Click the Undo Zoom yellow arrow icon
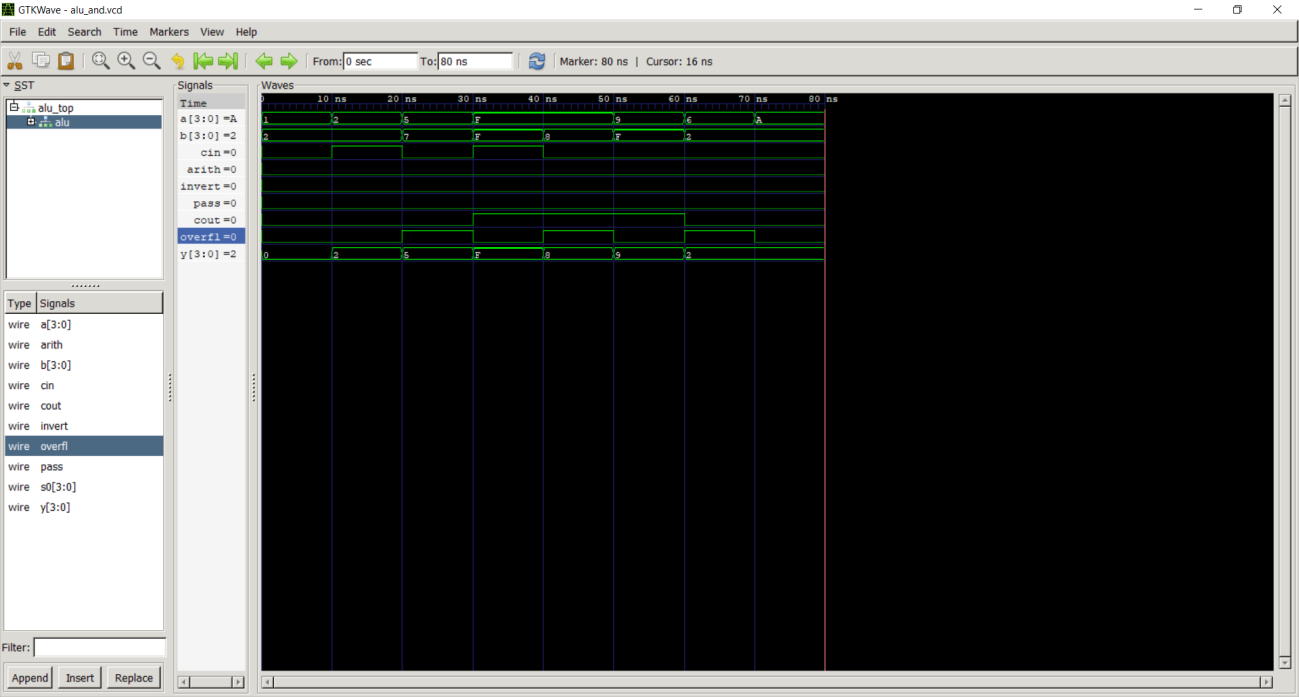The width and height of the screenshot is (1299, 697). click(178, 61)
